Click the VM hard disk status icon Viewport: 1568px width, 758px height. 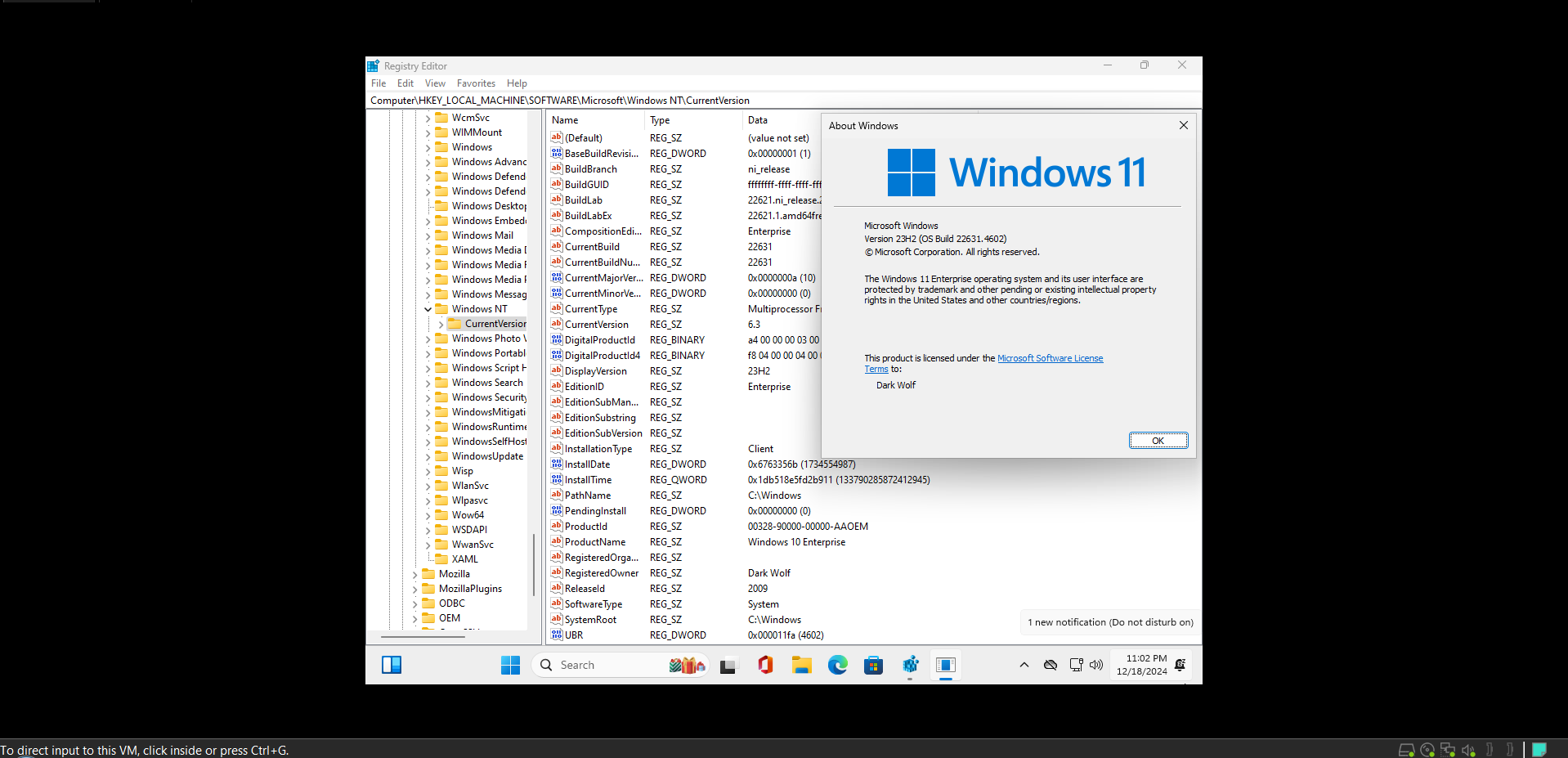(1407, 750)
